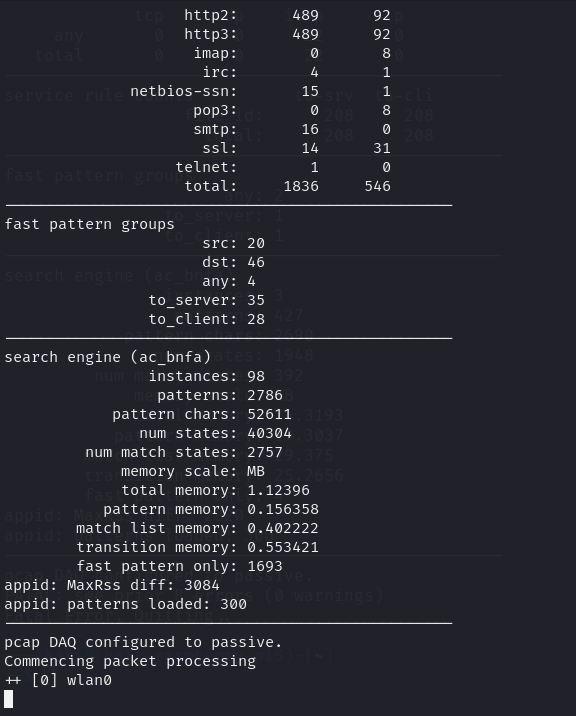Viewport: 576px width, 716px height.
Task: Click the total value 546
Action: click(x=377, y=186)
